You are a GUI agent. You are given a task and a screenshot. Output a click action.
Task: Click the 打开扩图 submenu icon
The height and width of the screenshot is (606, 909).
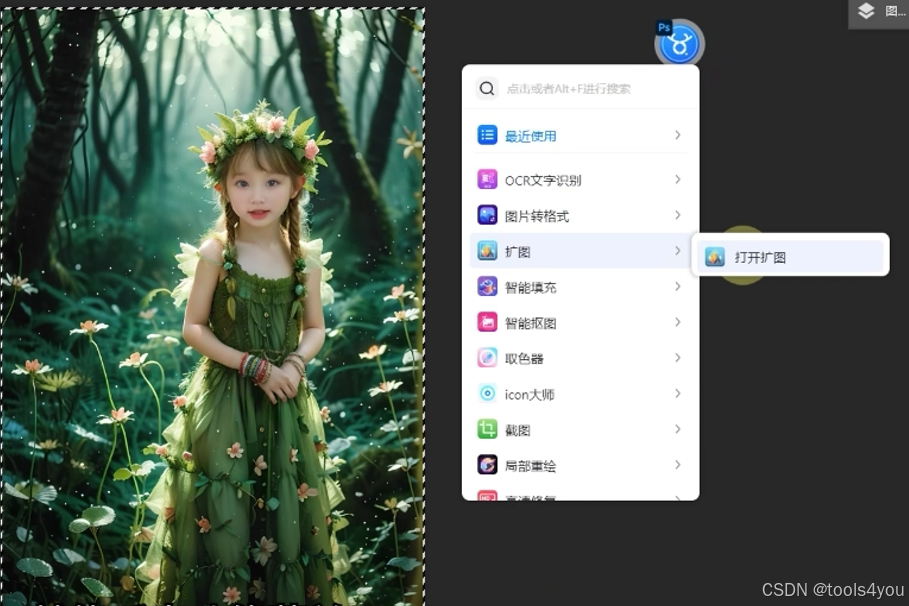715,257
